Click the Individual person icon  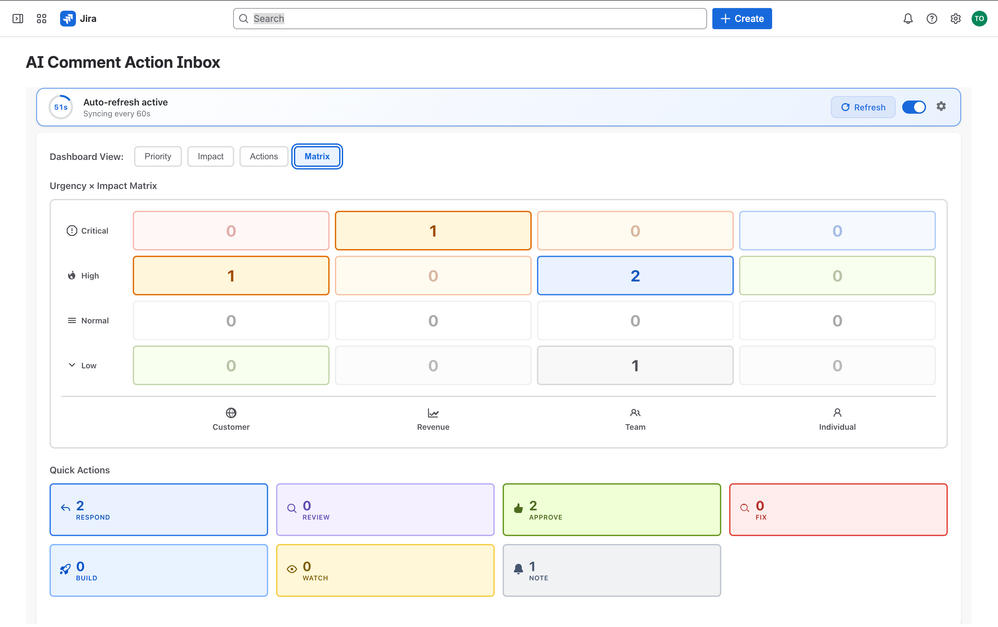837,412
